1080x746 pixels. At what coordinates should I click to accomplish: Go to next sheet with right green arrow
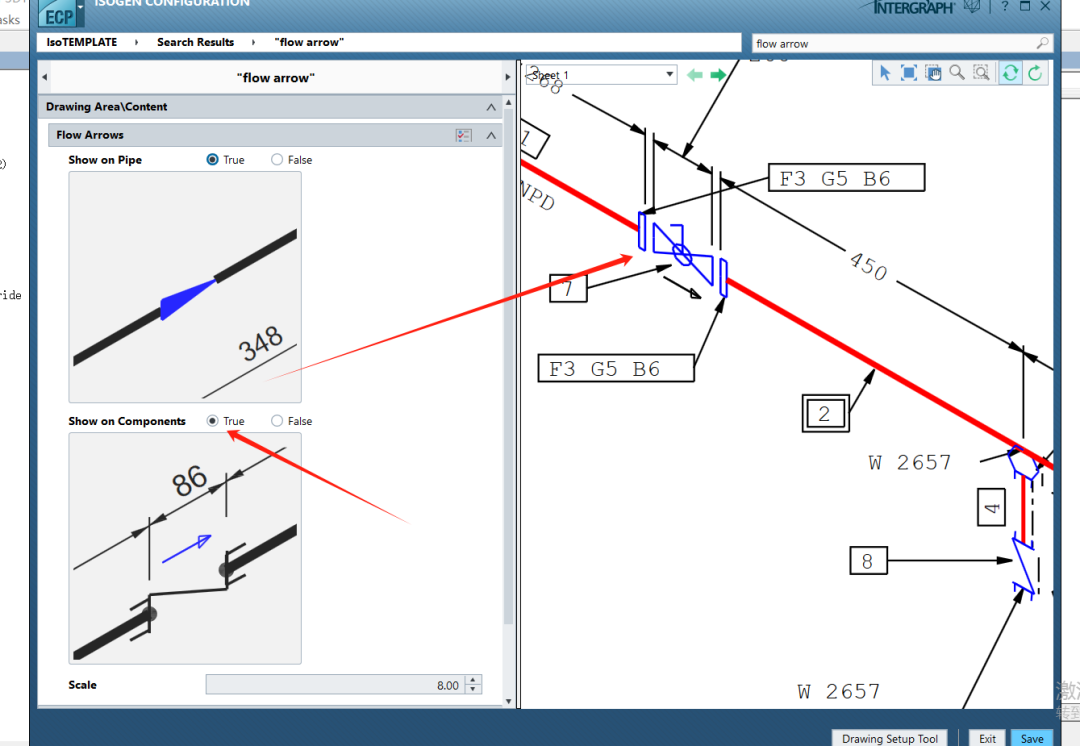pos(718,74)
